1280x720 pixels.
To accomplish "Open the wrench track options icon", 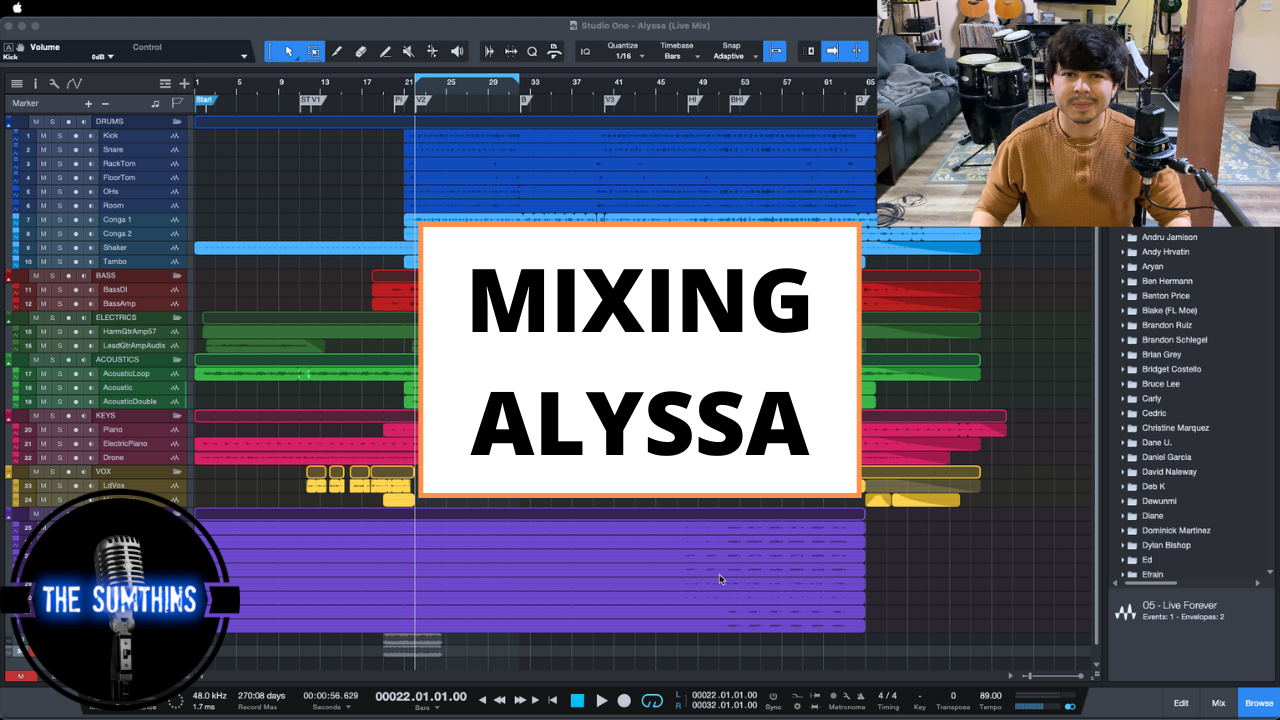I will 54,84.
